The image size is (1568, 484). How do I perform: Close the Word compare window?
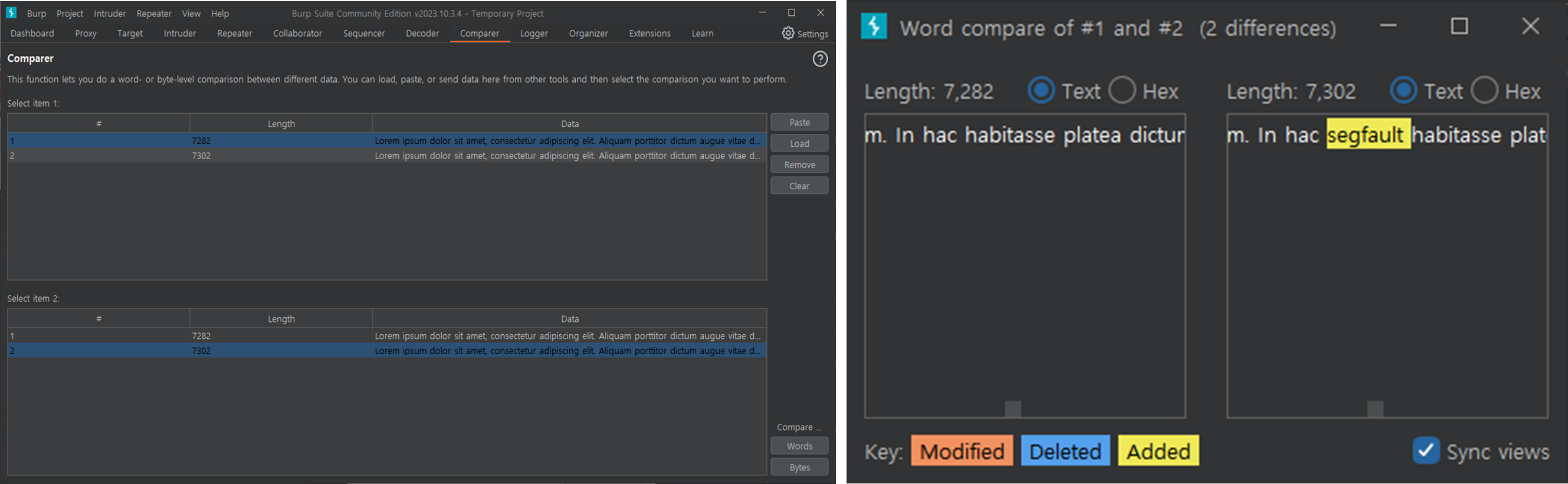(1530, 26)
